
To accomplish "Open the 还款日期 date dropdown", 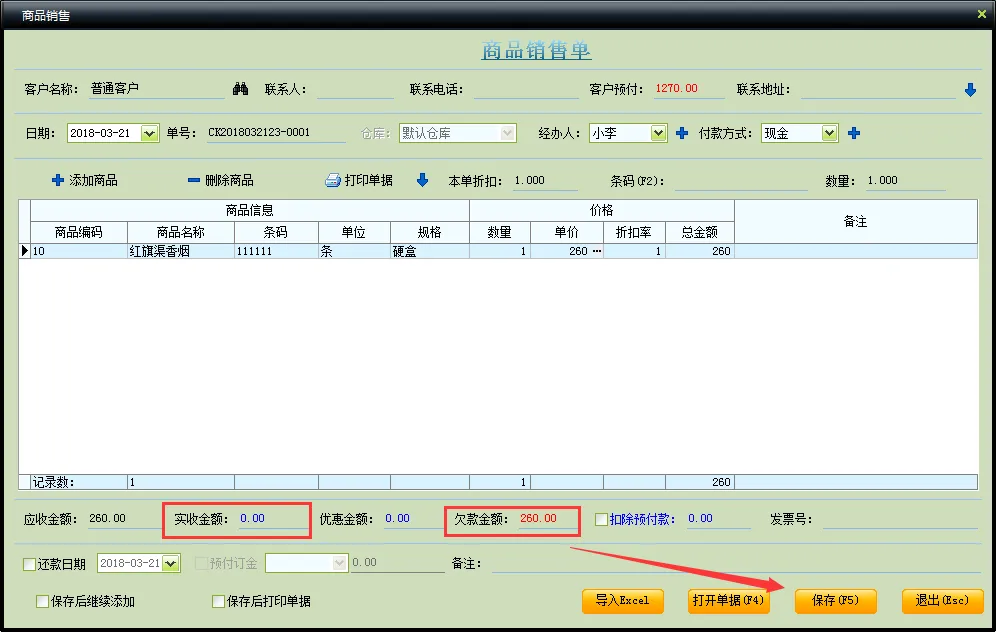I will pyautogui.click(x=170, y=563).
